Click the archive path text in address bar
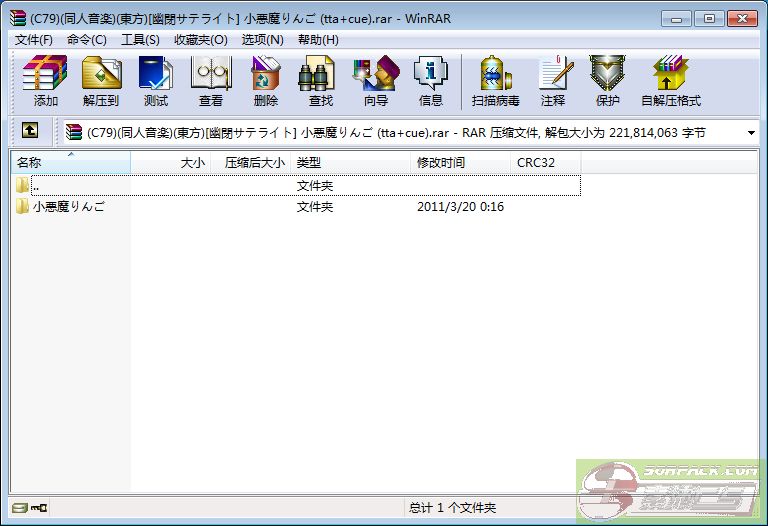The height and width of the screenshot is (526, 768). pos(396,133)
